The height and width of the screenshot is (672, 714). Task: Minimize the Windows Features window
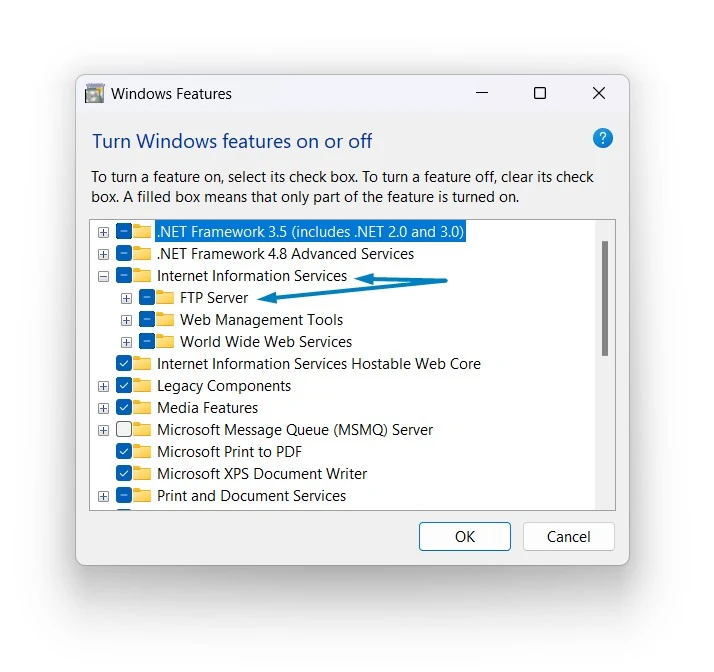[482, 93]
